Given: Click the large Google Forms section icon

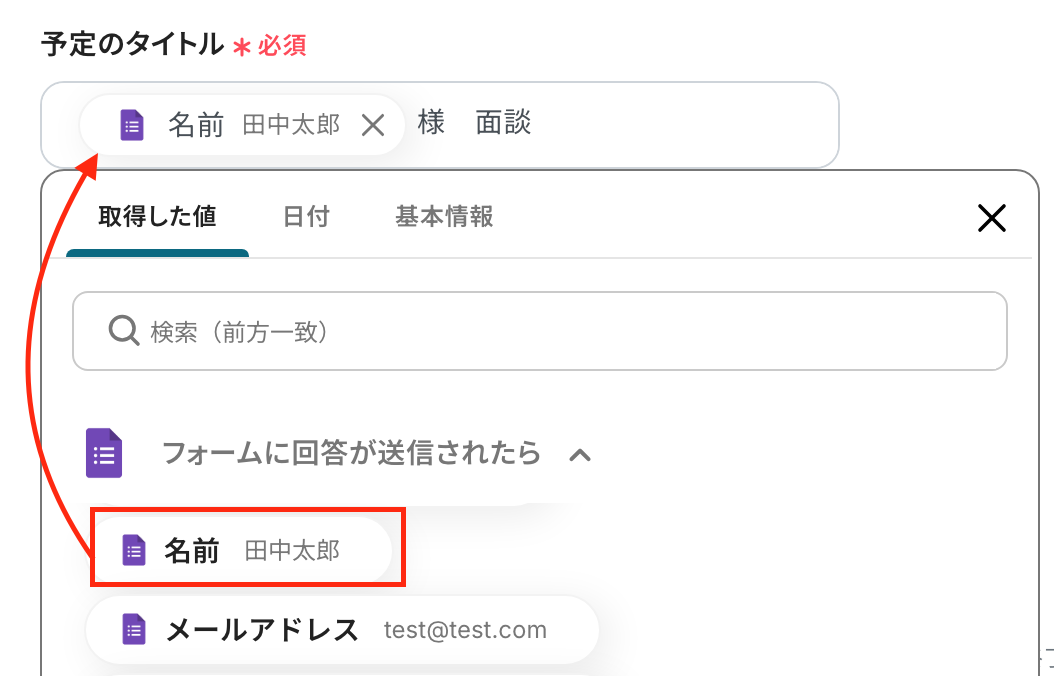Looking at the screenshot, I should 104,453.
